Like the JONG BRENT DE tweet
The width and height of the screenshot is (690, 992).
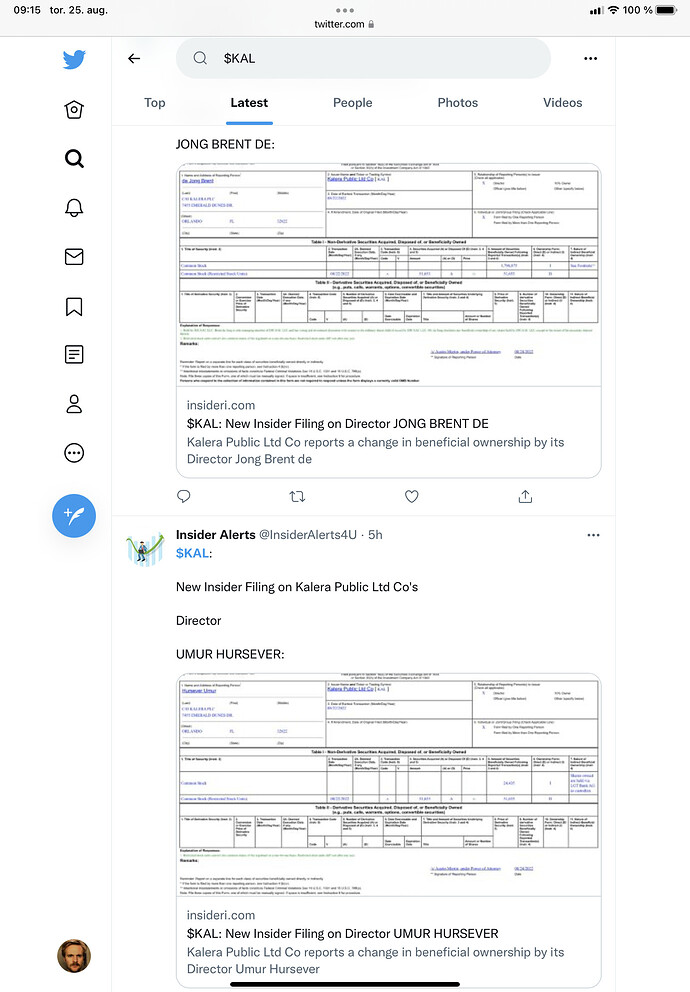(x=412, y=497)
